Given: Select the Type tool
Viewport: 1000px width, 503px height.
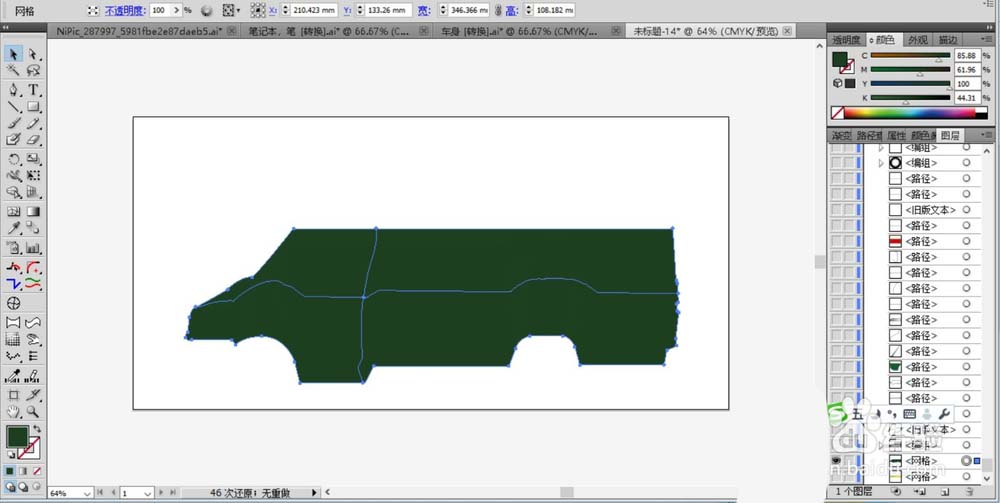Looking at the screenshot, I should [x=33, y=90].
